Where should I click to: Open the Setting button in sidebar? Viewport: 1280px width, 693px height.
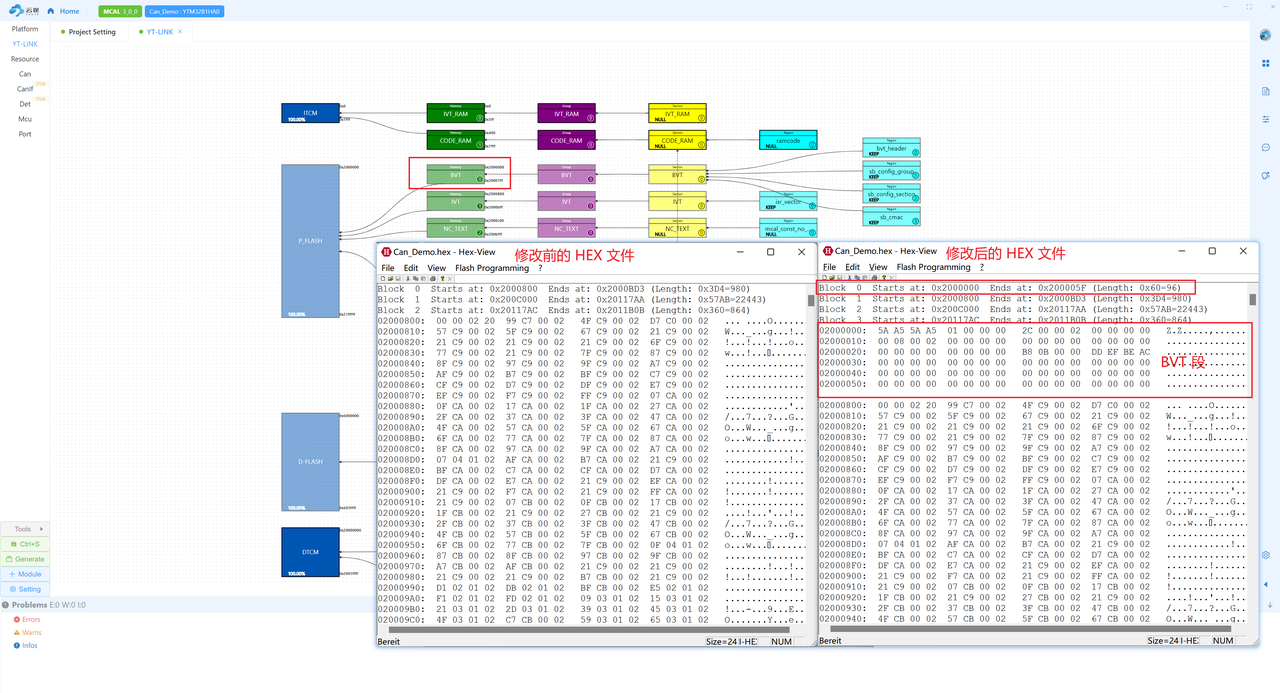click(x=25, y=589)
